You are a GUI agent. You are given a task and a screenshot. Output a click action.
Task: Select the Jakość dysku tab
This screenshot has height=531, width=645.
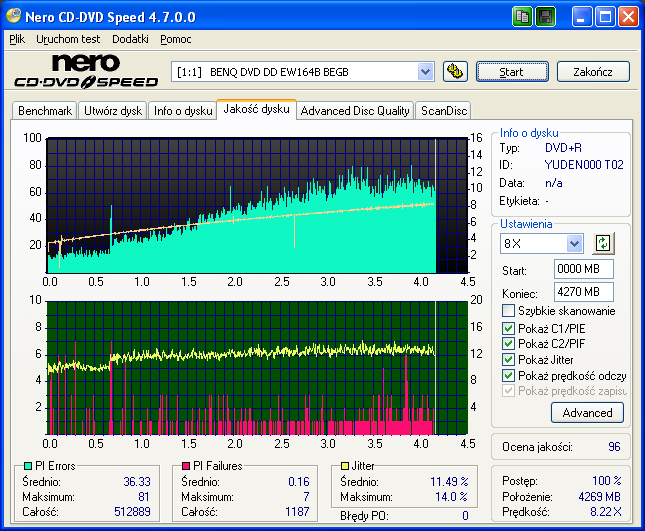click(256, 109)
